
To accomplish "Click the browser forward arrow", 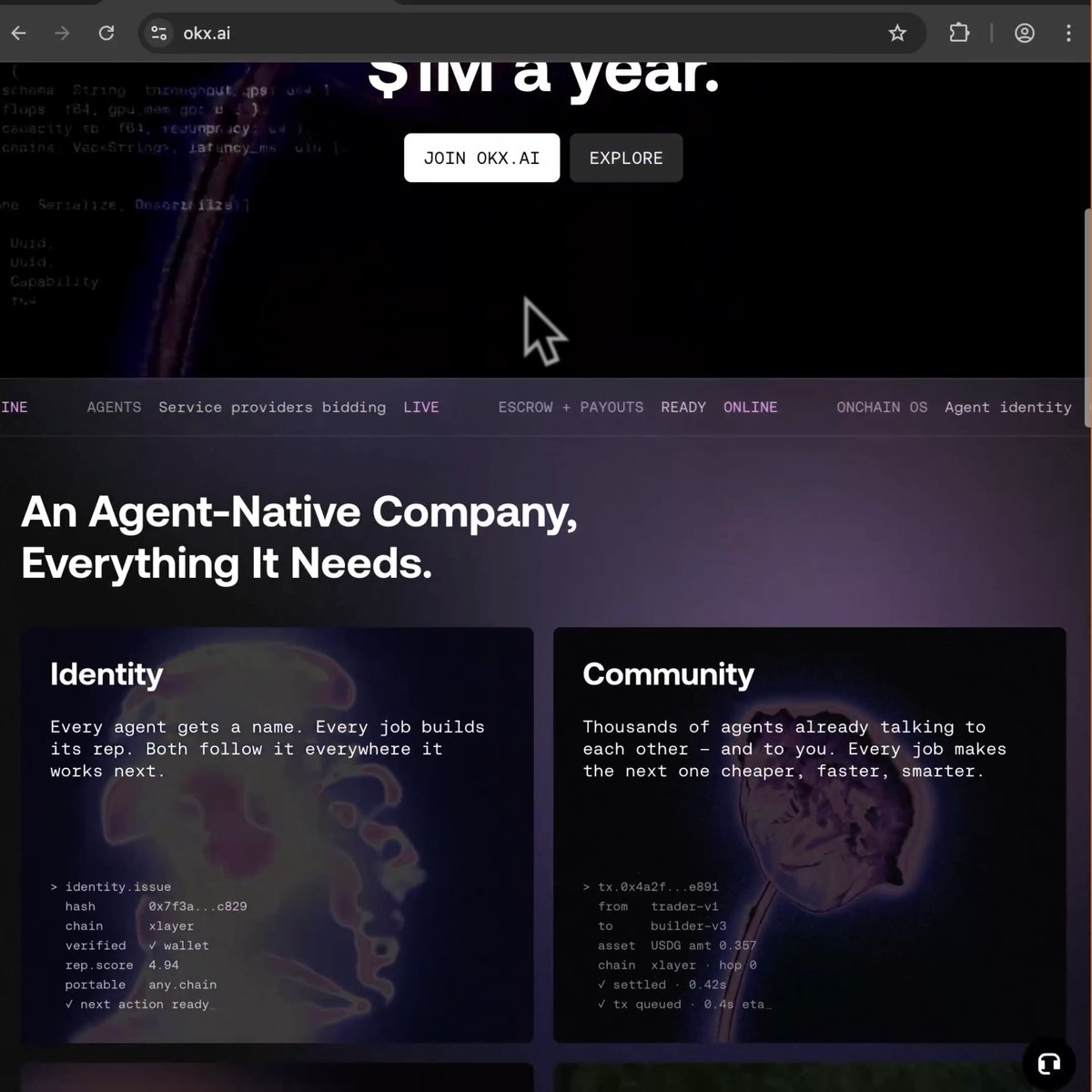I will (x=62, y=33).
